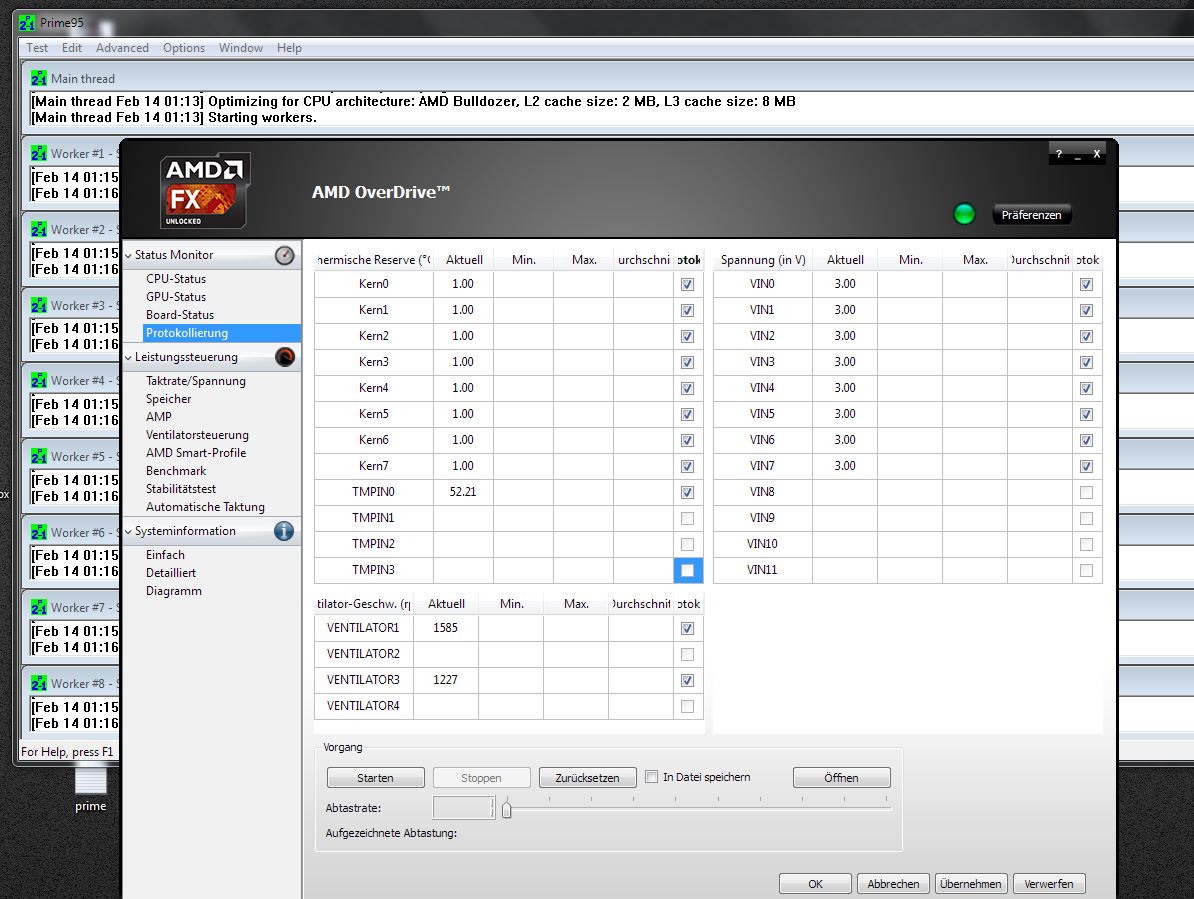Image resolution: width=1194 pixels, height=899 pixels.
Task: Uncheck the Kern4 logging checkbox
Action: pyautogui.click(x=688, y=388)
